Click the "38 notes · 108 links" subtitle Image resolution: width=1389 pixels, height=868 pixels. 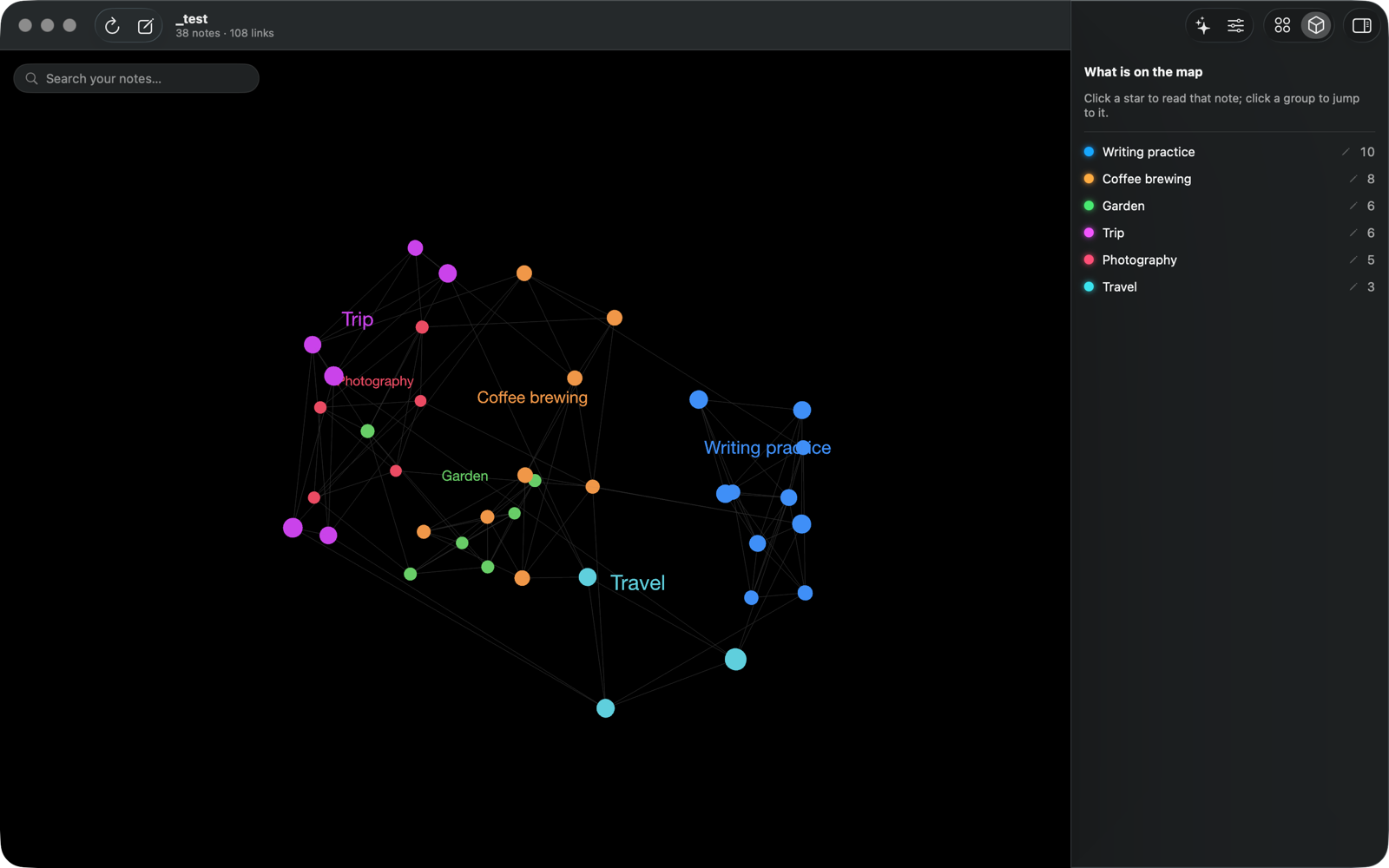click(225, 33)
